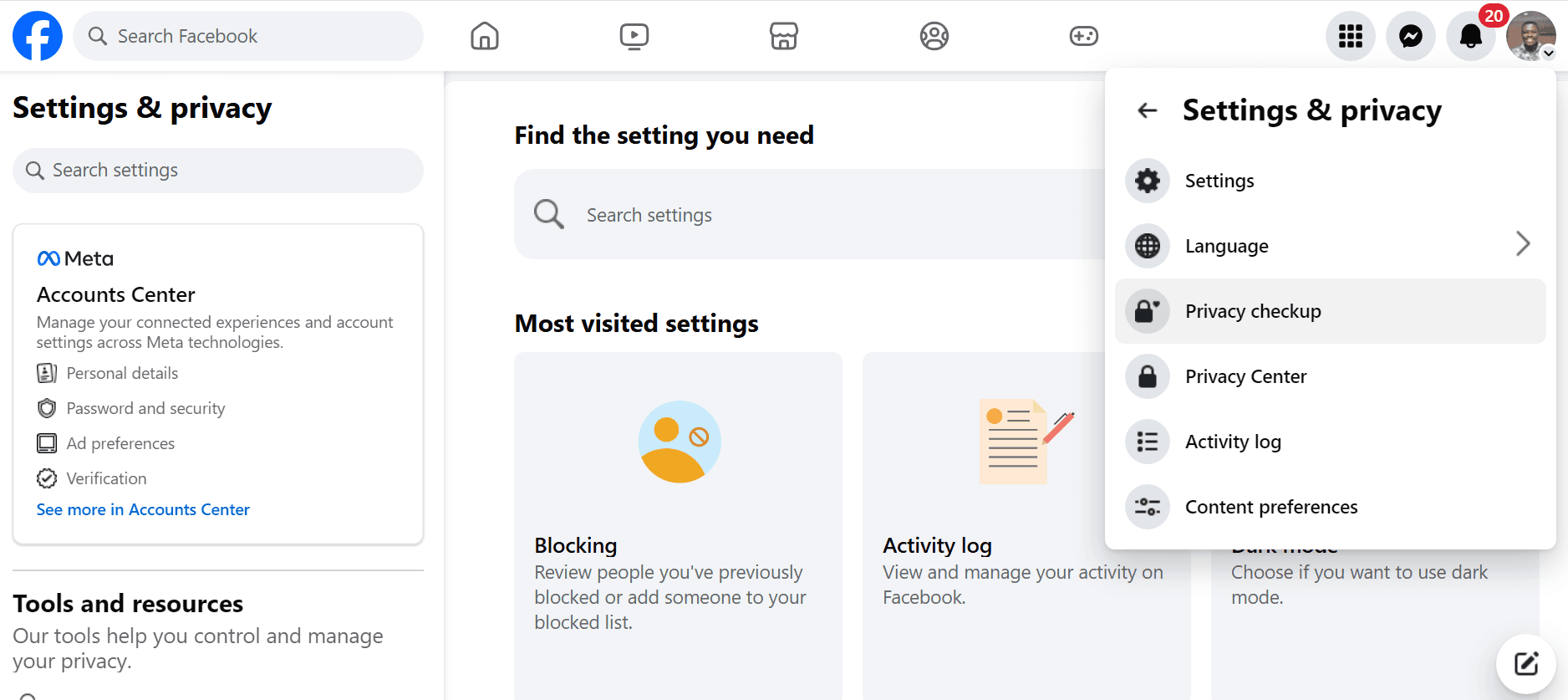This screenshot has height=700, width=1568.
Task: Open the account profile picture dropdown
Action: pyautogui.click(x=1531, y=36)
